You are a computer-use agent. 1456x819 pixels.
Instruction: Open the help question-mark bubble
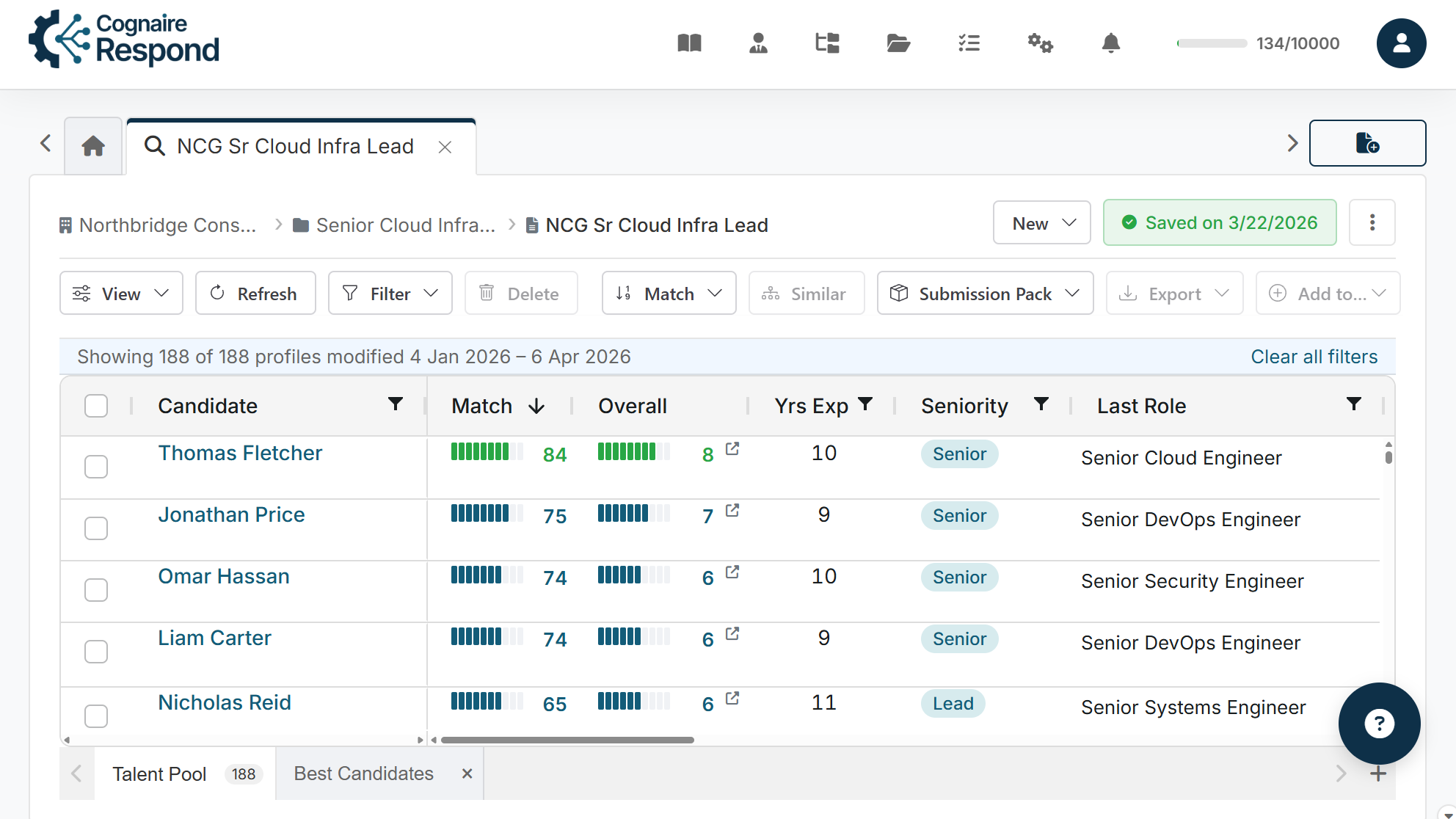pos(1379,724)
